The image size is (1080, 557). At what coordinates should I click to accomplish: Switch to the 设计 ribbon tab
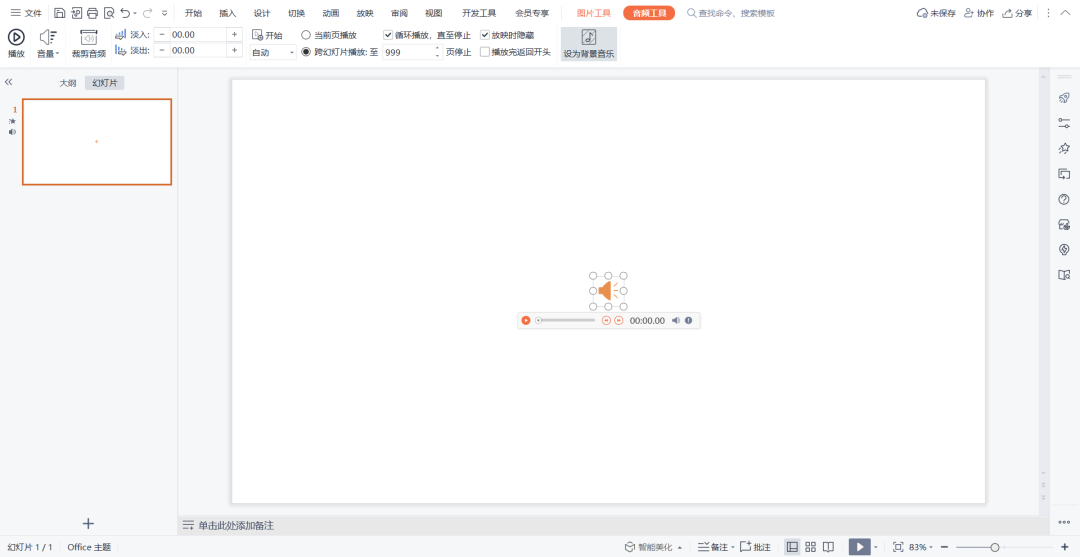(x=262, y=13)
